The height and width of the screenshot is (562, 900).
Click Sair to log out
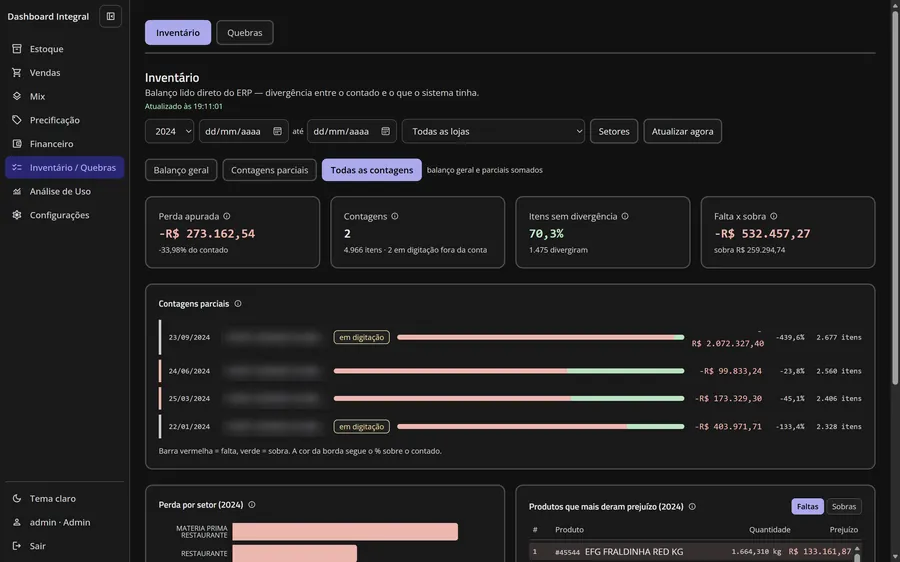click(64, 546)
